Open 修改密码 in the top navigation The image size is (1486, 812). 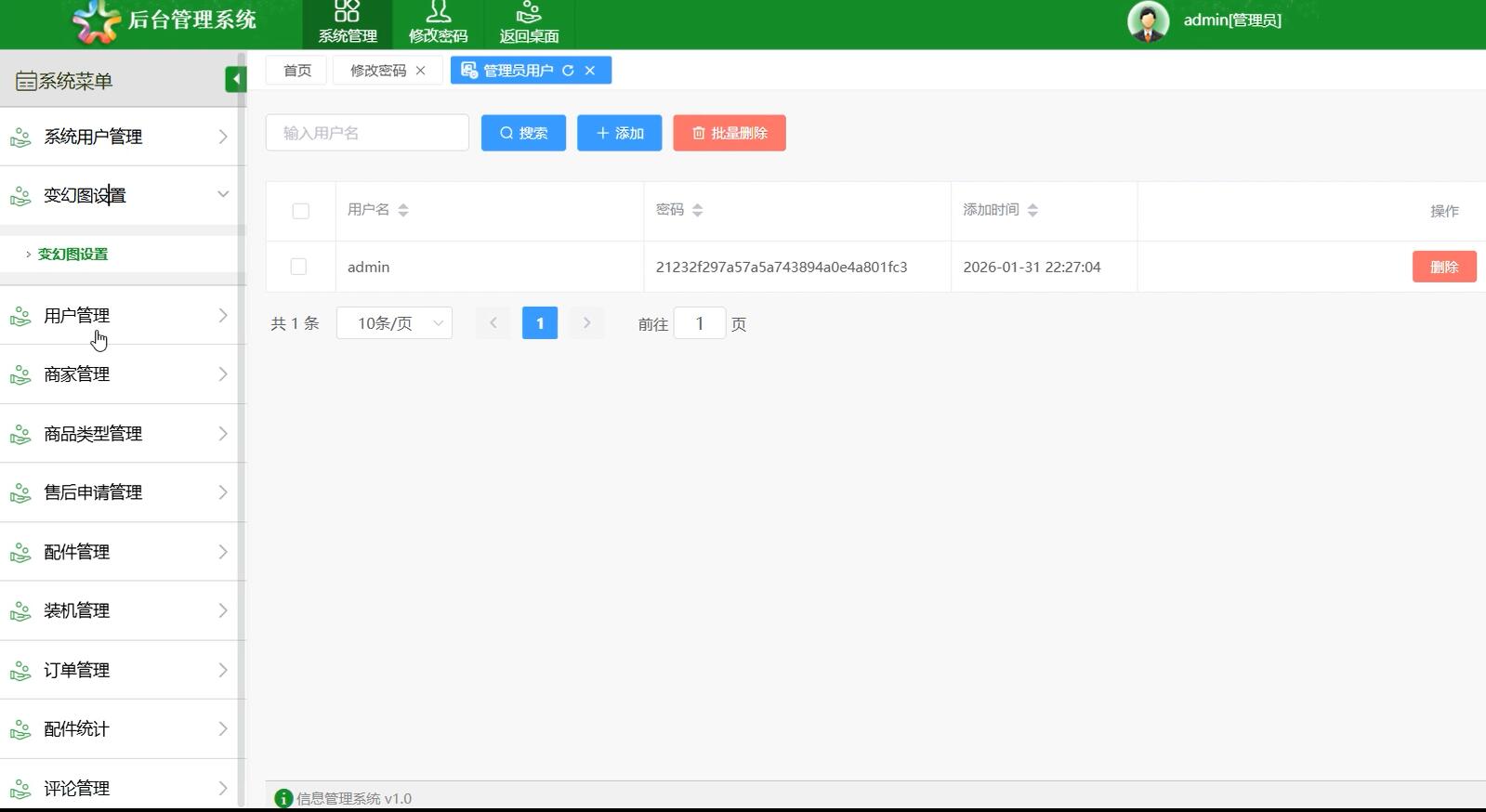438,24
